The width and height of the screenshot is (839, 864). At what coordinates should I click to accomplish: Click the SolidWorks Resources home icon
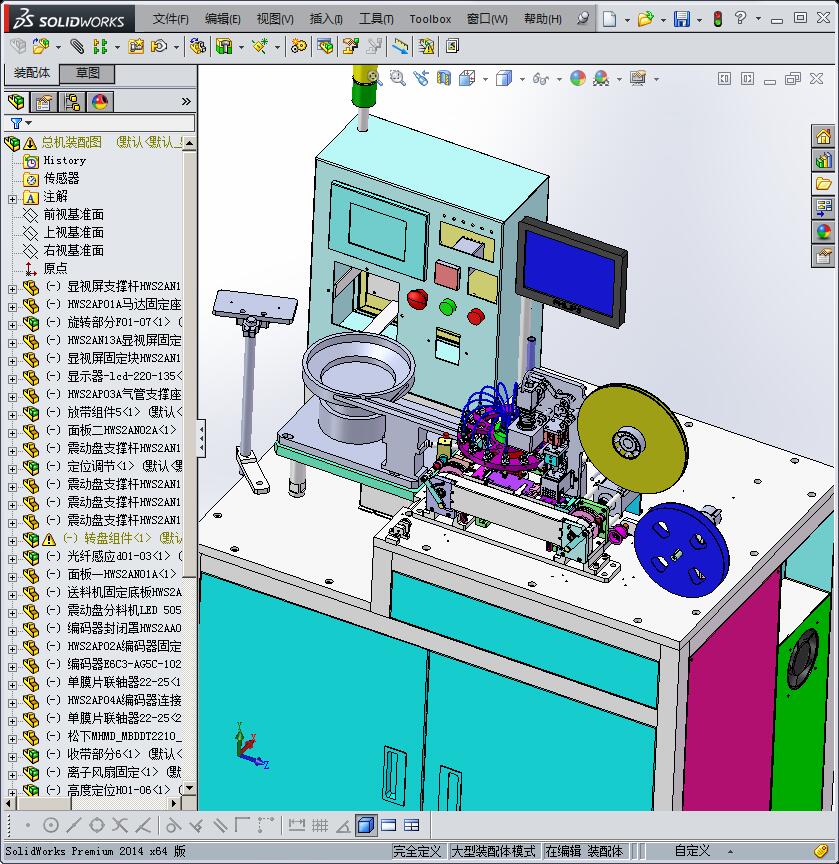[824, 136]
